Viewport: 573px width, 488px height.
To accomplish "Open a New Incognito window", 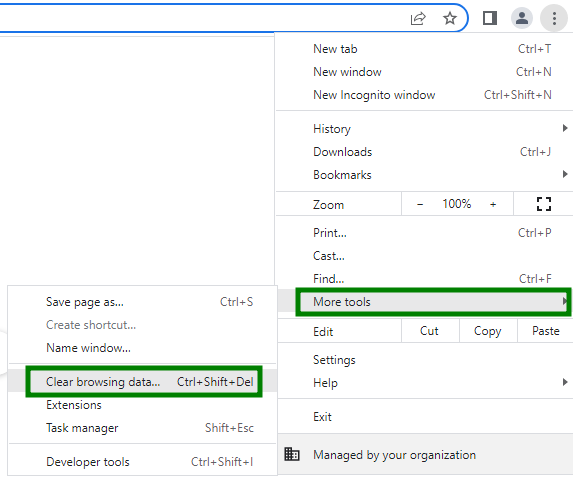I will pos(424,95).
